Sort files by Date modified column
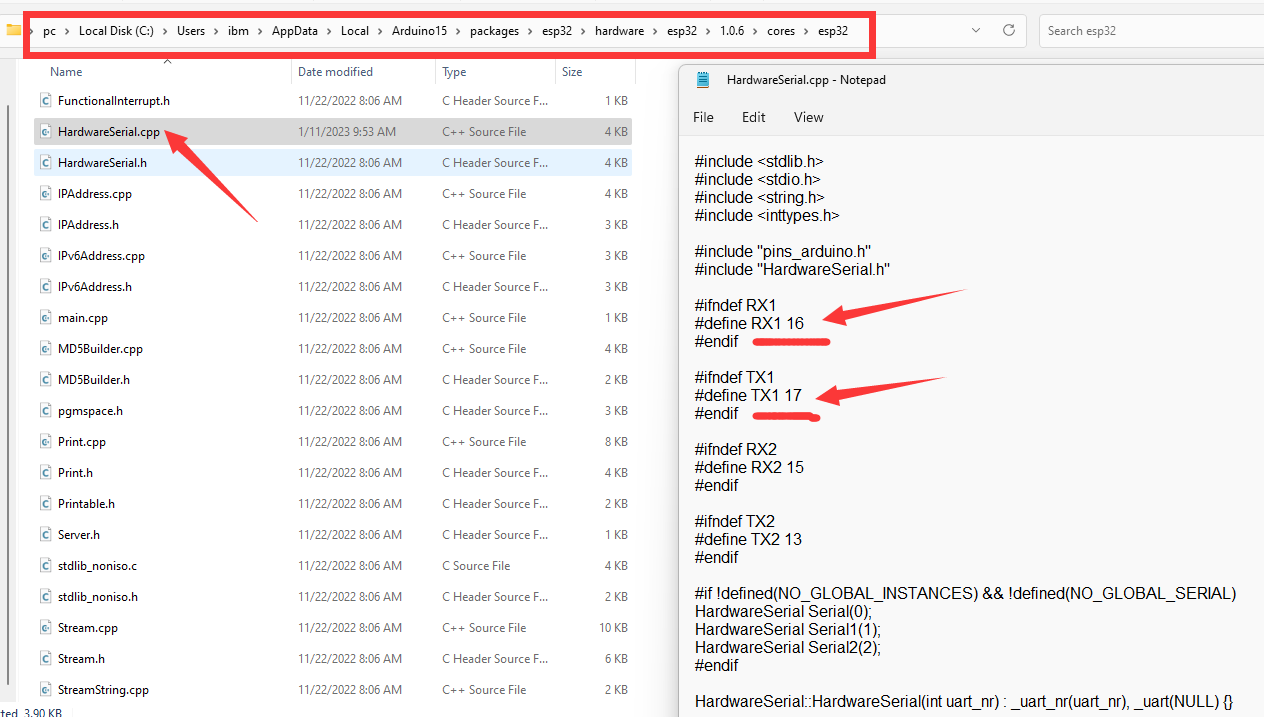Image resolution: width=1264 pixels, height=717 pixels. click(335, 72)
